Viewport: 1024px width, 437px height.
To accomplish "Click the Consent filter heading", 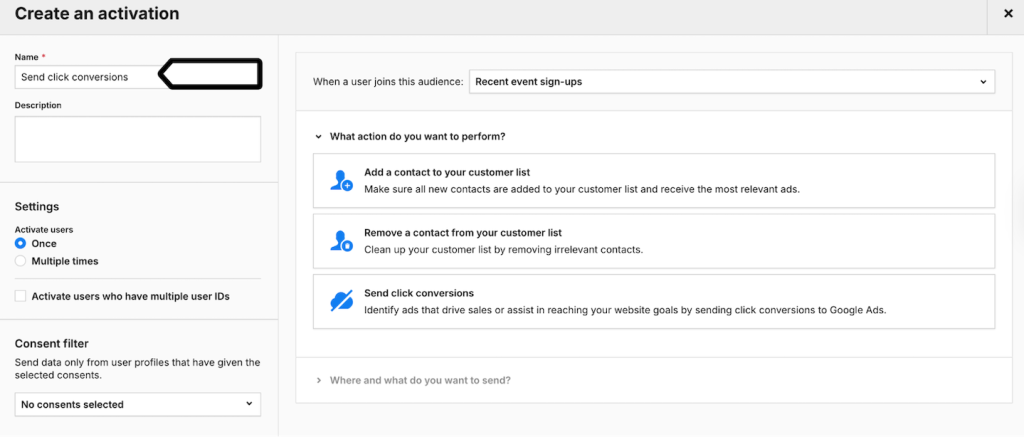I will click(x=52, y=343).
